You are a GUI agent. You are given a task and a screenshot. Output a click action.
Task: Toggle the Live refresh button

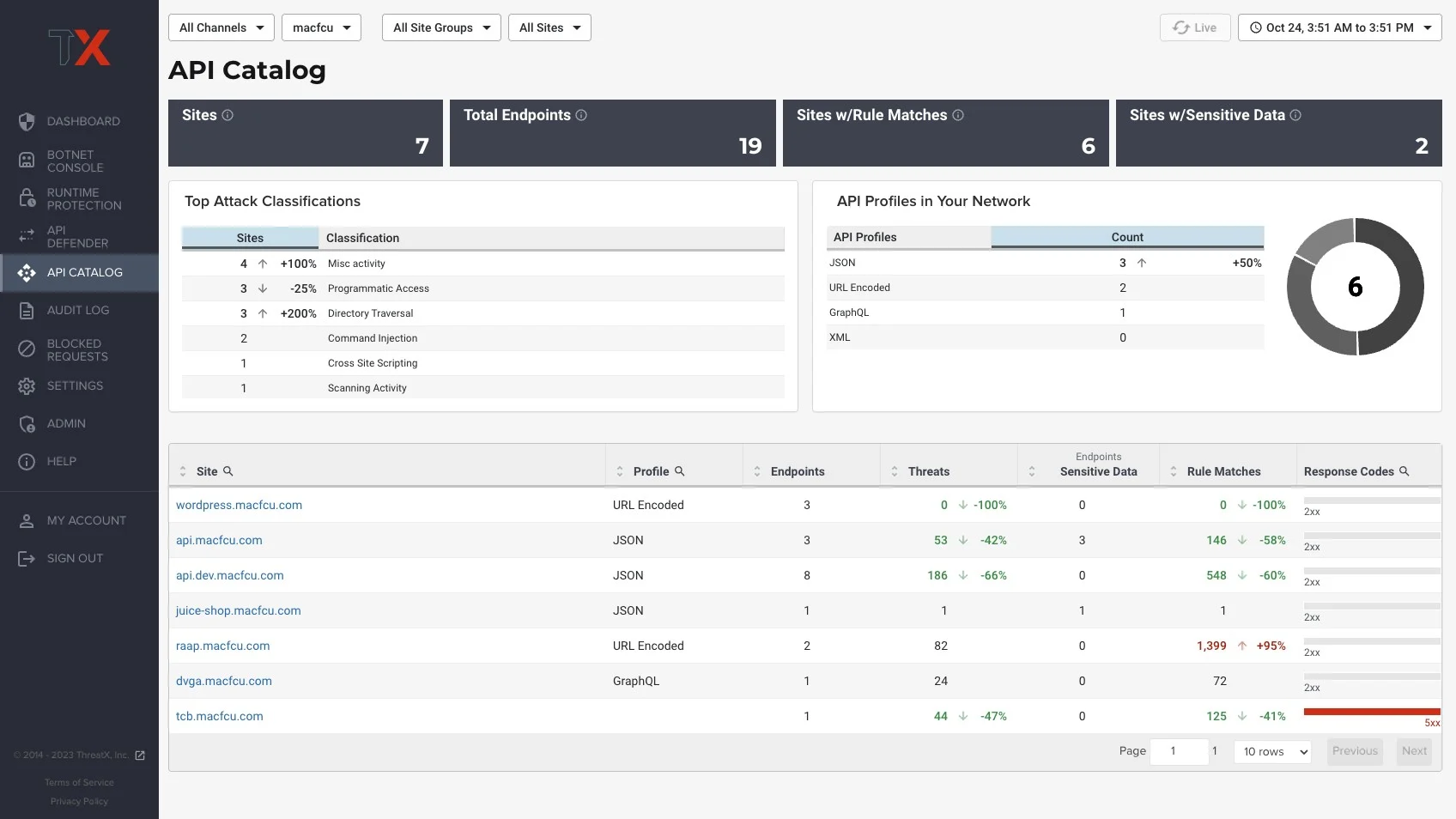coord(1195,27)
